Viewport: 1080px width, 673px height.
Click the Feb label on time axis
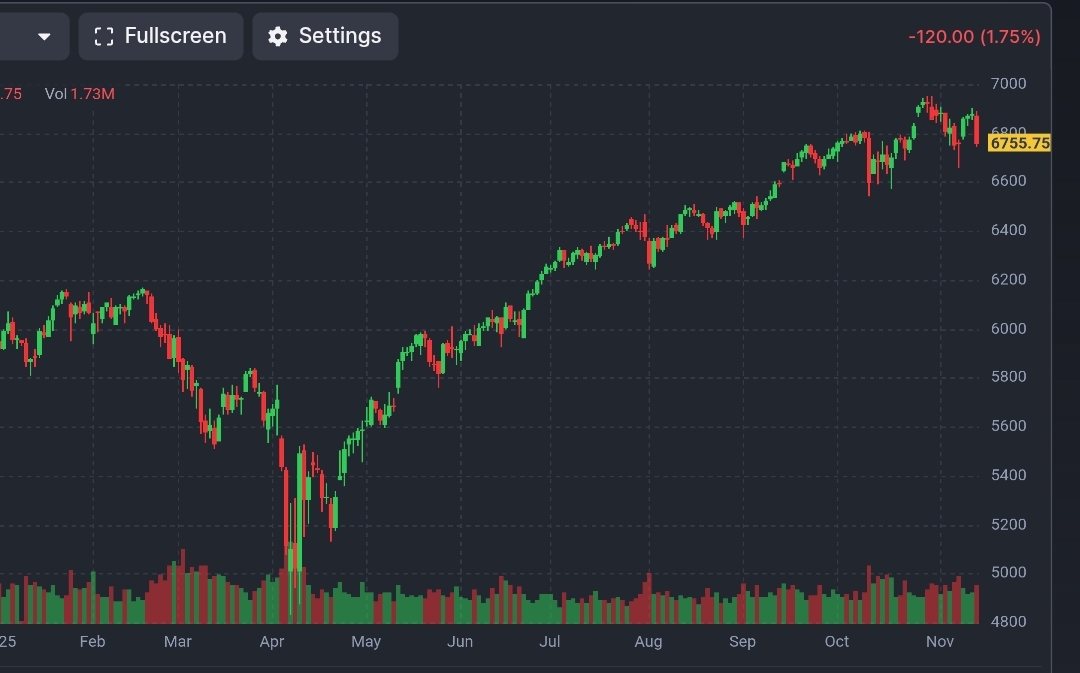click(92, 641)
